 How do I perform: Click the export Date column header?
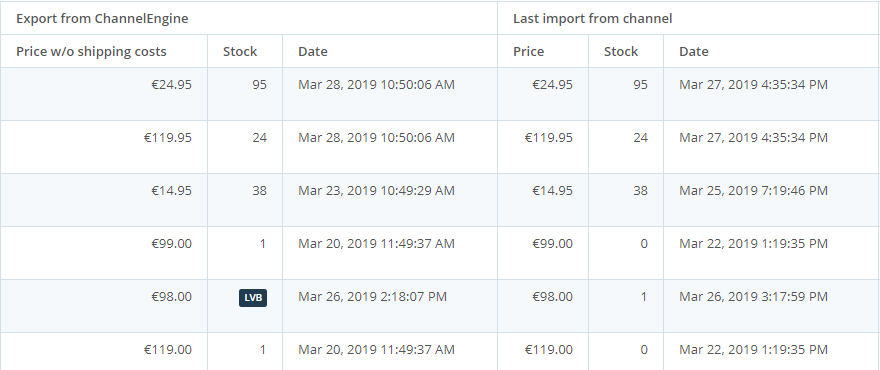coord(313,52)
